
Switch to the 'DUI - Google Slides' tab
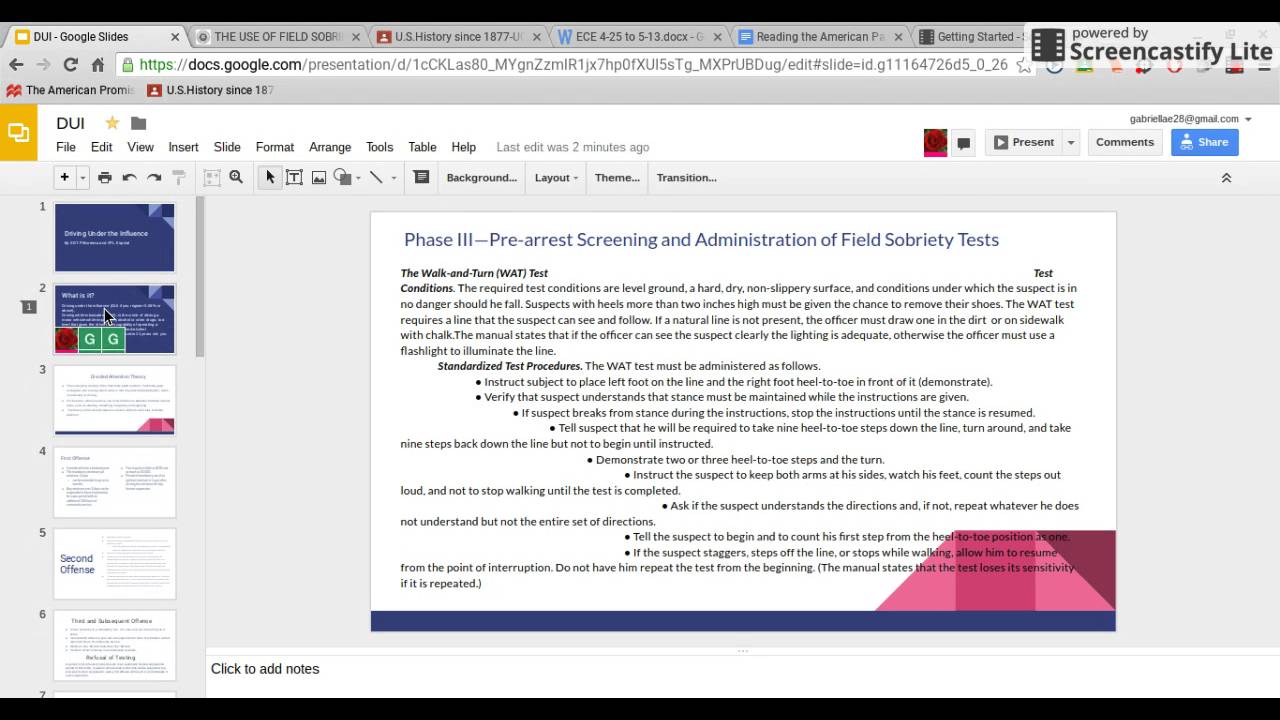(97, 37)
